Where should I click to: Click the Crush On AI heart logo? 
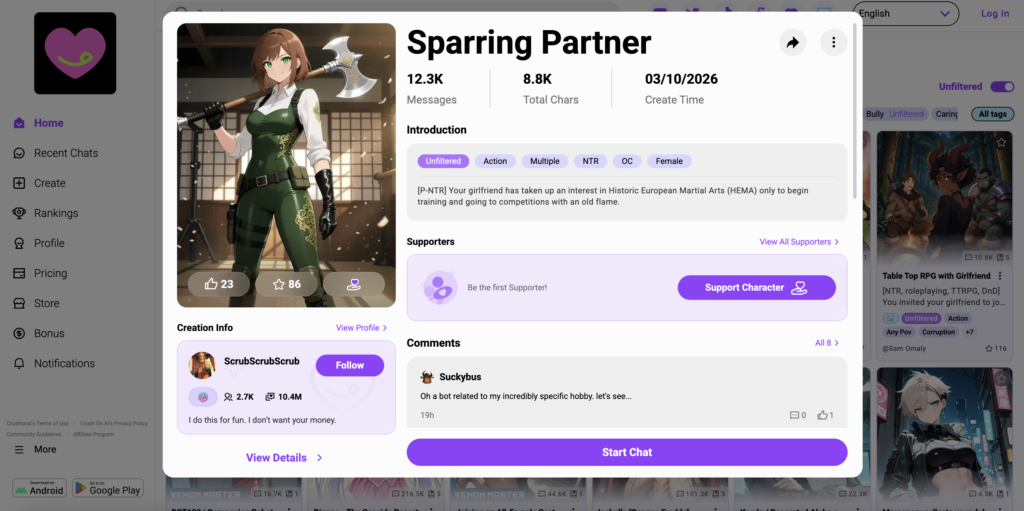(x=75, y=53)
